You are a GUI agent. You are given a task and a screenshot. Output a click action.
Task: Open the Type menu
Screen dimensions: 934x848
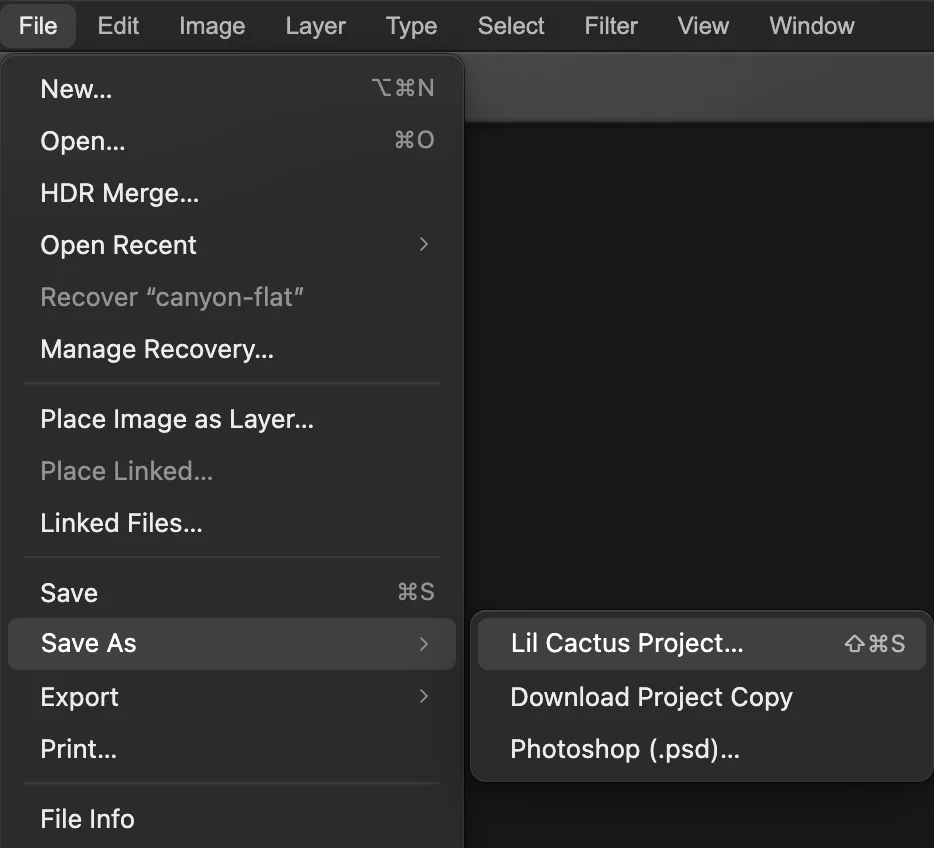click(x=411, y=26)
